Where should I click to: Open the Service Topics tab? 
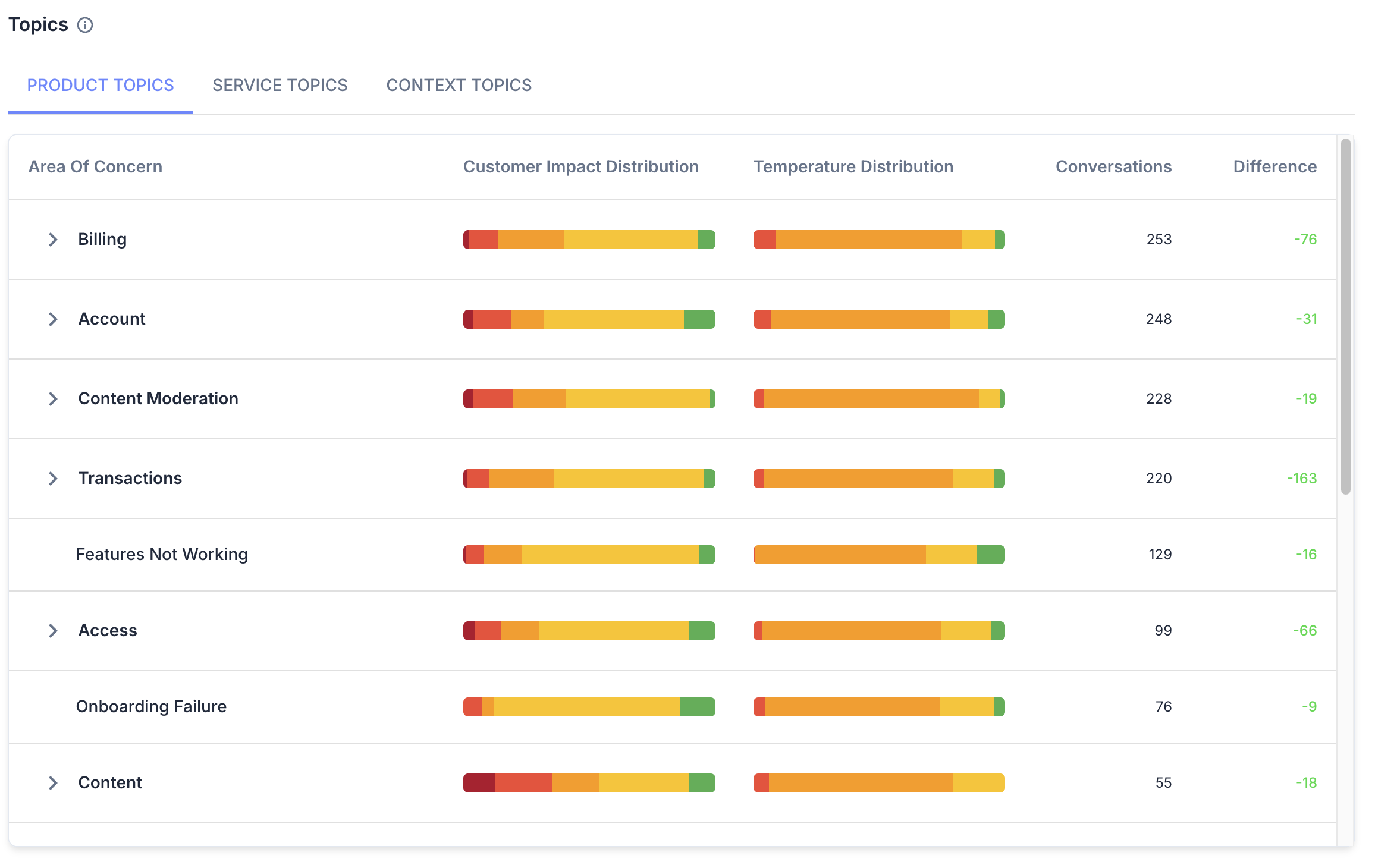(x=280, y=85)
